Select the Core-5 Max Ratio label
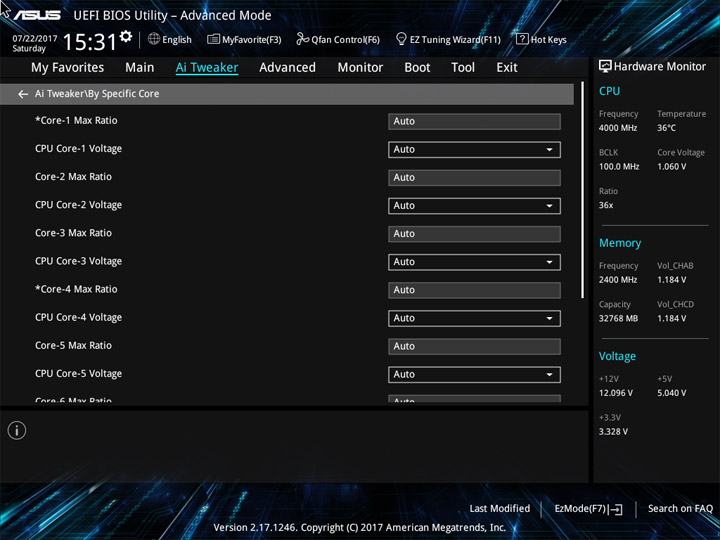This screenshot has height=540, width=720. tap(73, 345)
